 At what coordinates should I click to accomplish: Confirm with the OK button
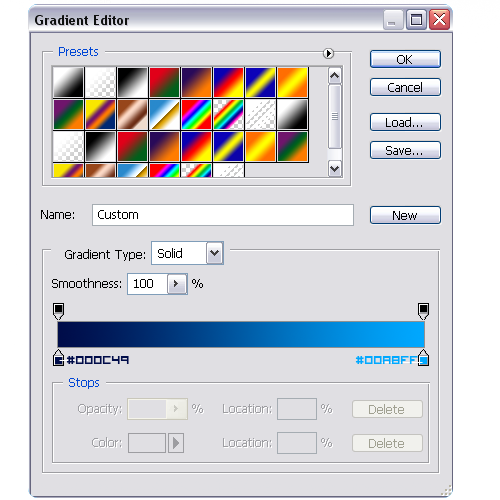405,59
